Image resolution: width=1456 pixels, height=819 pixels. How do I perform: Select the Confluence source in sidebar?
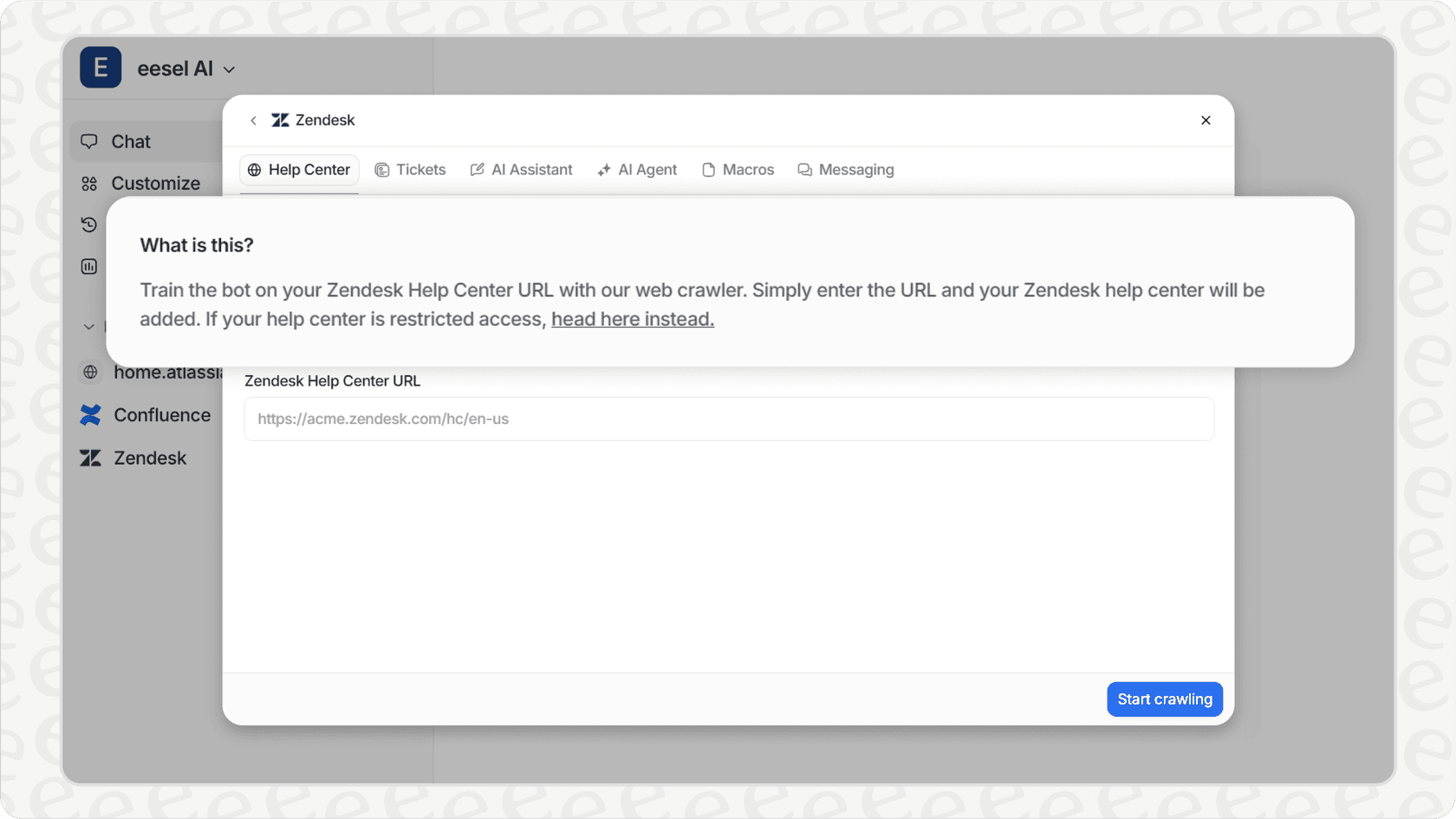point(161,415)
